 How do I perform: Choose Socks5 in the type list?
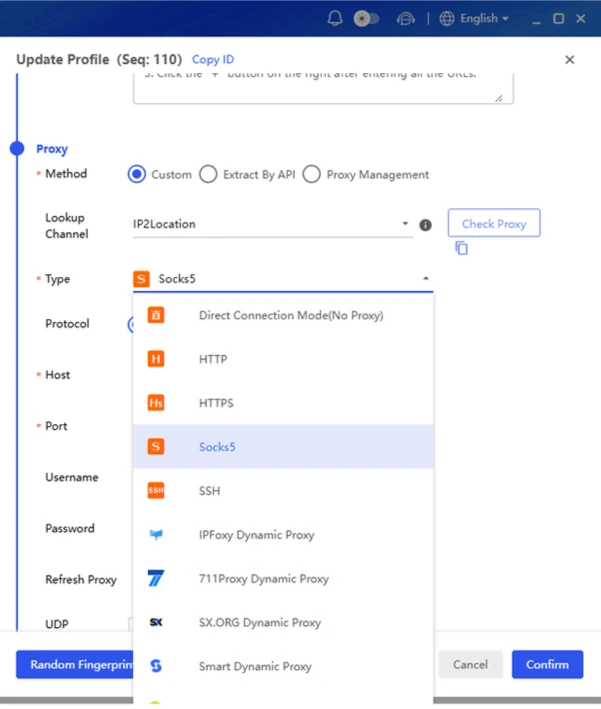tap(283, 447)
